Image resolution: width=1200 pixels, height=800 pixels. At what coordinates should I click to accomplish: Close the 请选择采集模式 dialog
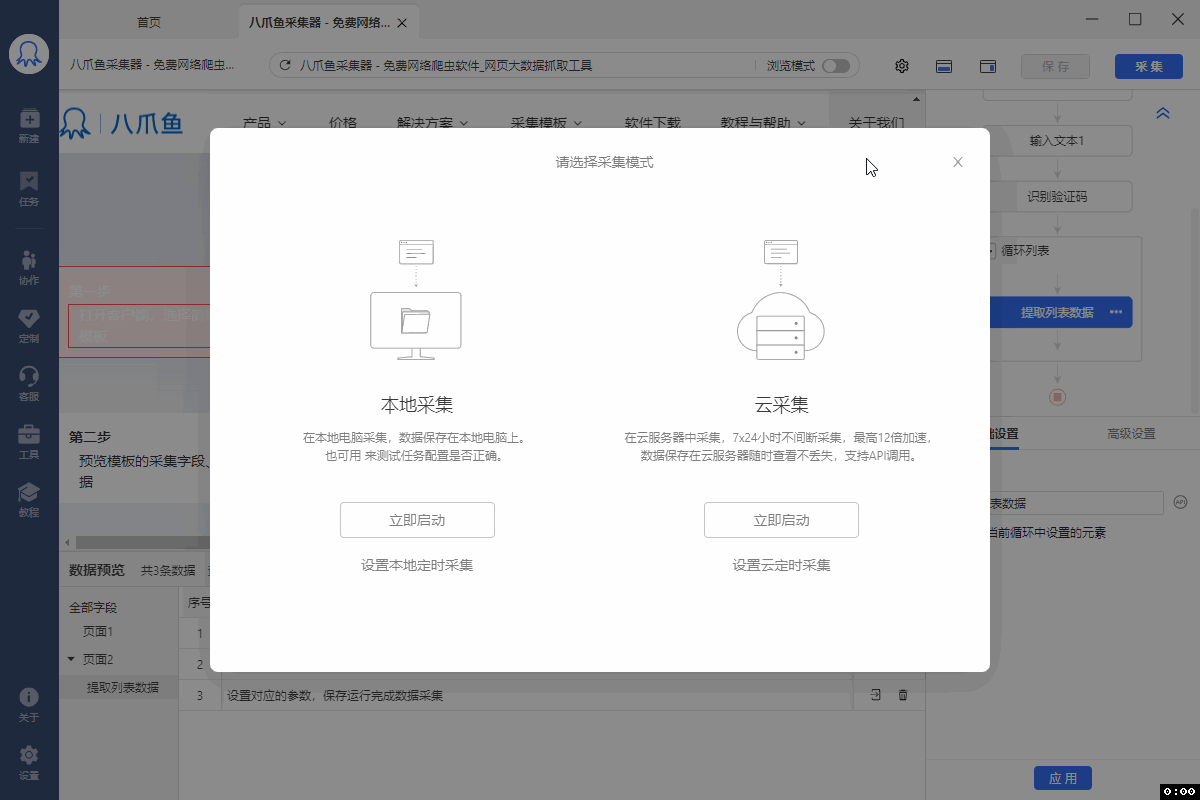(x=958, y=162)
